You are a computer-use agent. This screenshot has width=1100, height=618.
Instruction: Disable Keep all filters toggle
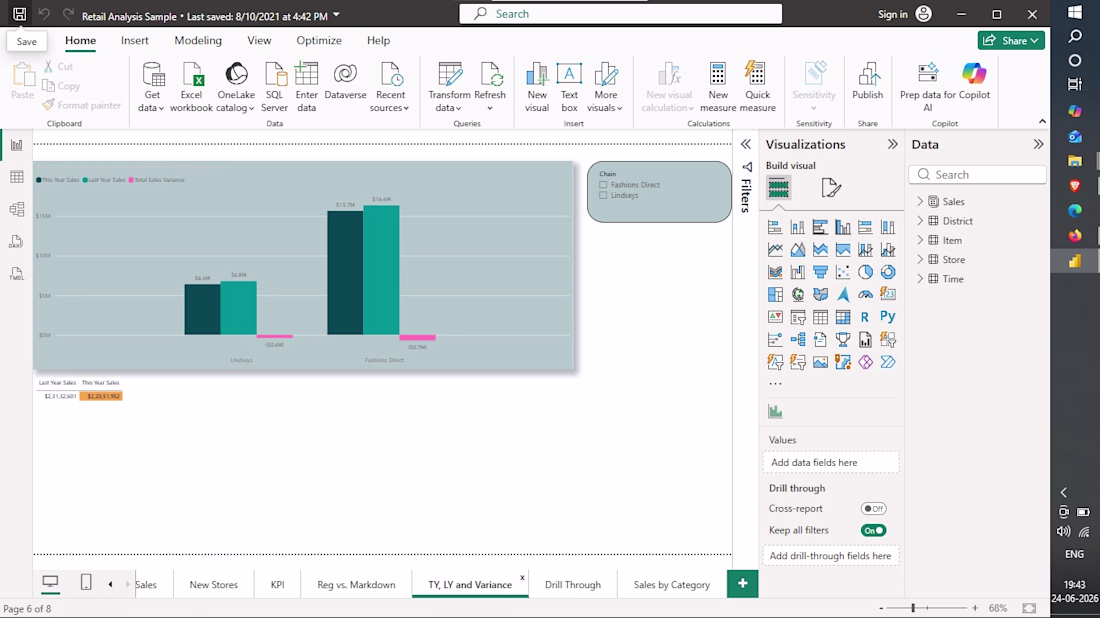pyautogui.click(x=873, y=530)
